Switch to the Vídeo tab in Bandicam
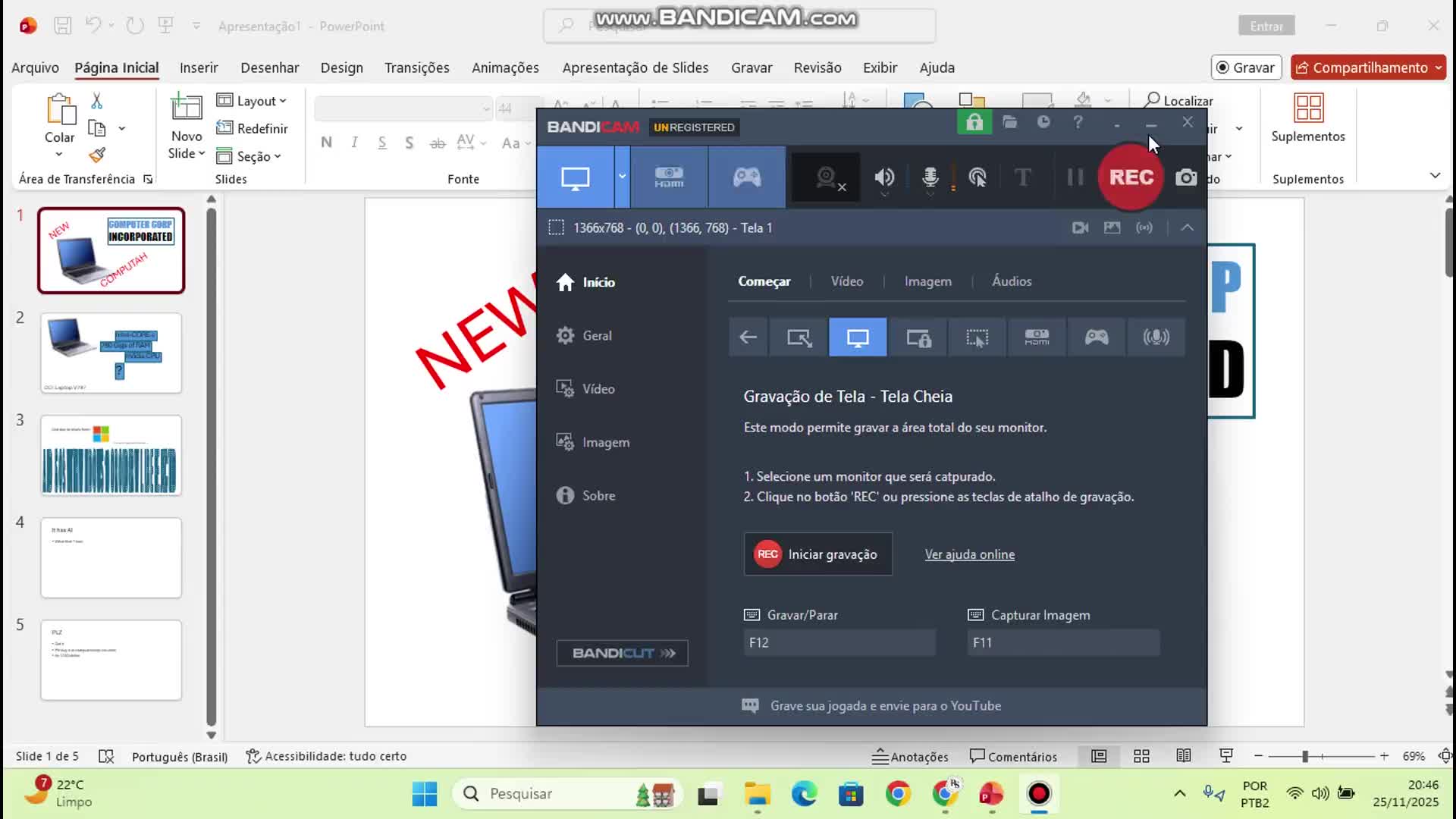This screenshot has width=1456, height=819. click(x=846, y=281)
